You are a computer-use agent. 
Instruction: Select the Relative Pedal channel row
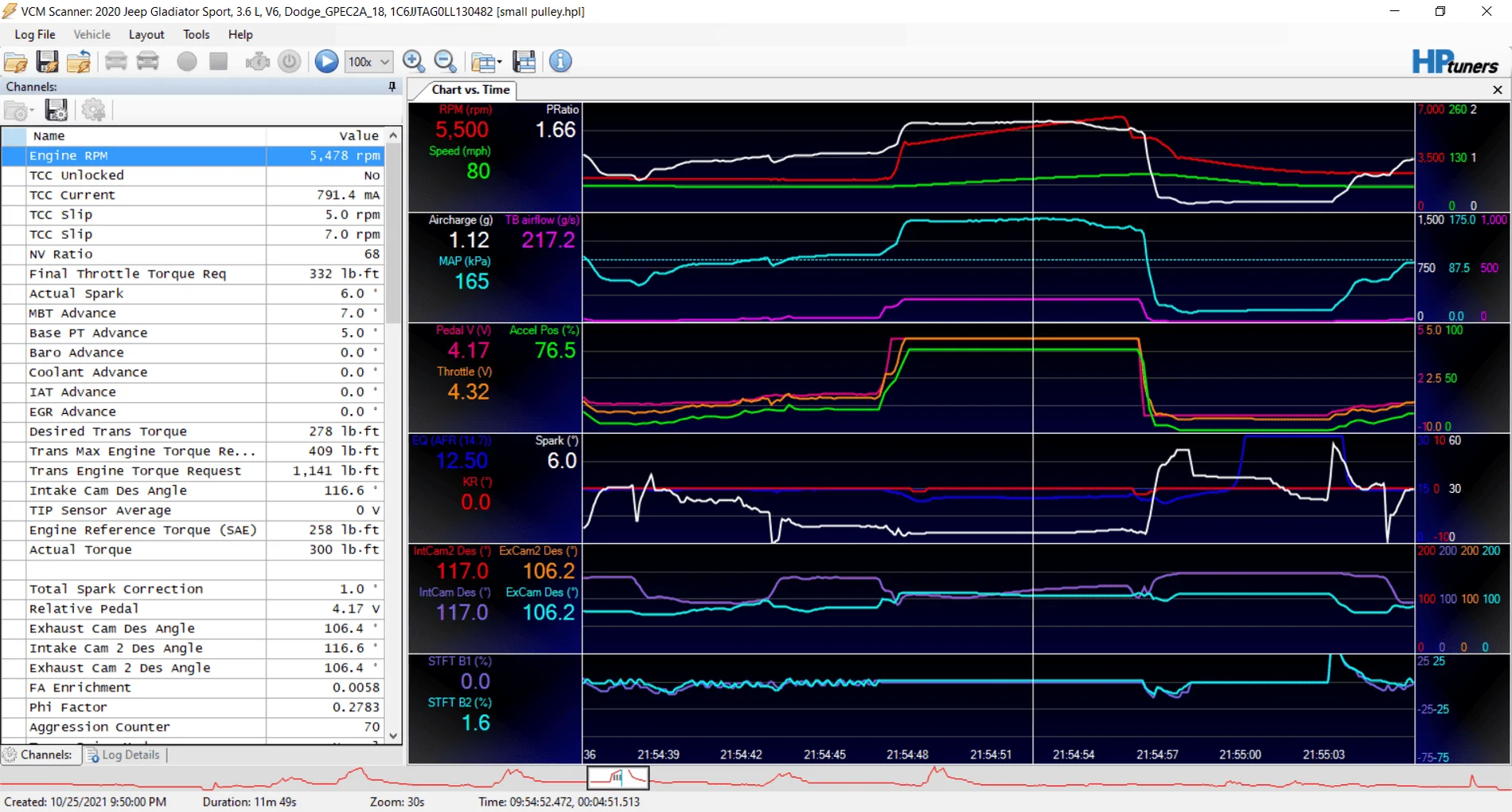pos(193,609)
